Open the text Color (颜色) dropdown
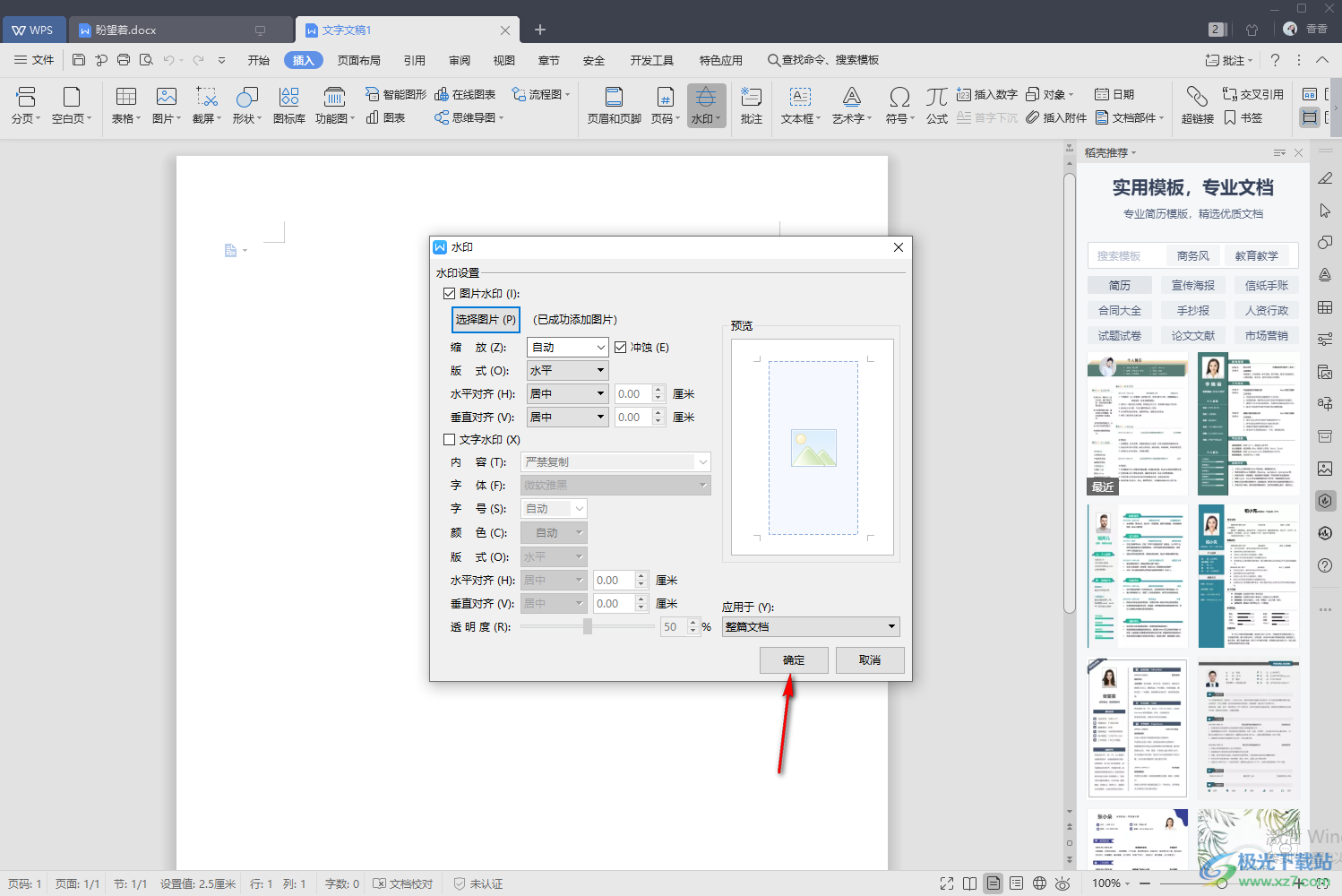 tap(554, 532)
